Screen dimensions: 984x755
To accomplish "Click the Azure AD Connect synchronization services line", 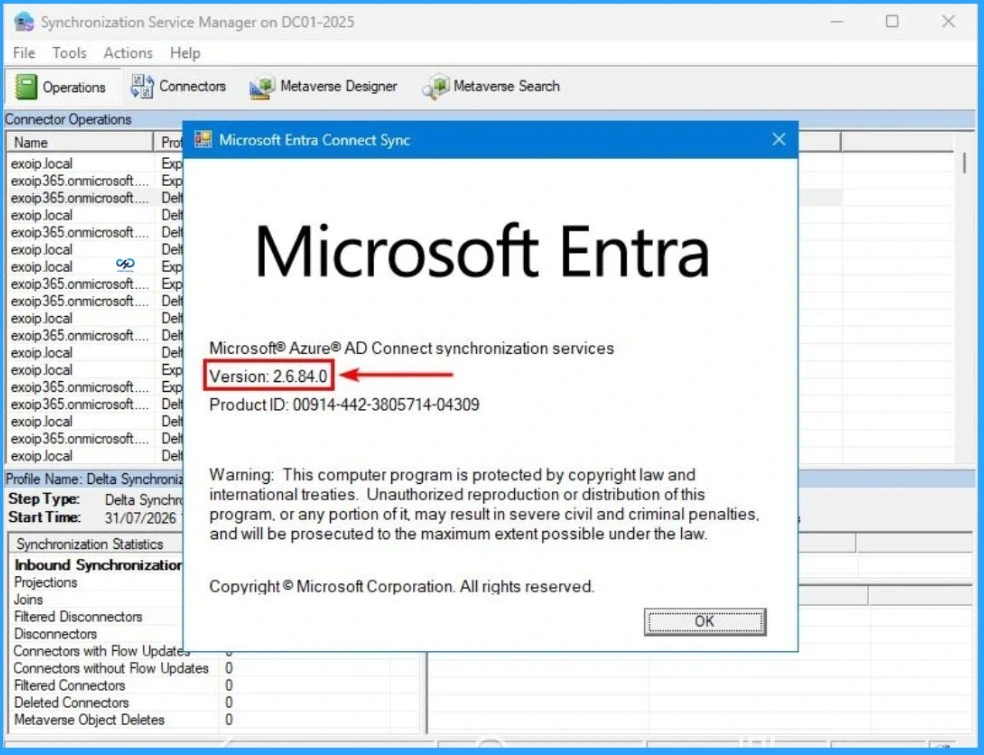I will pyautogui.click(x=411, y=348).
